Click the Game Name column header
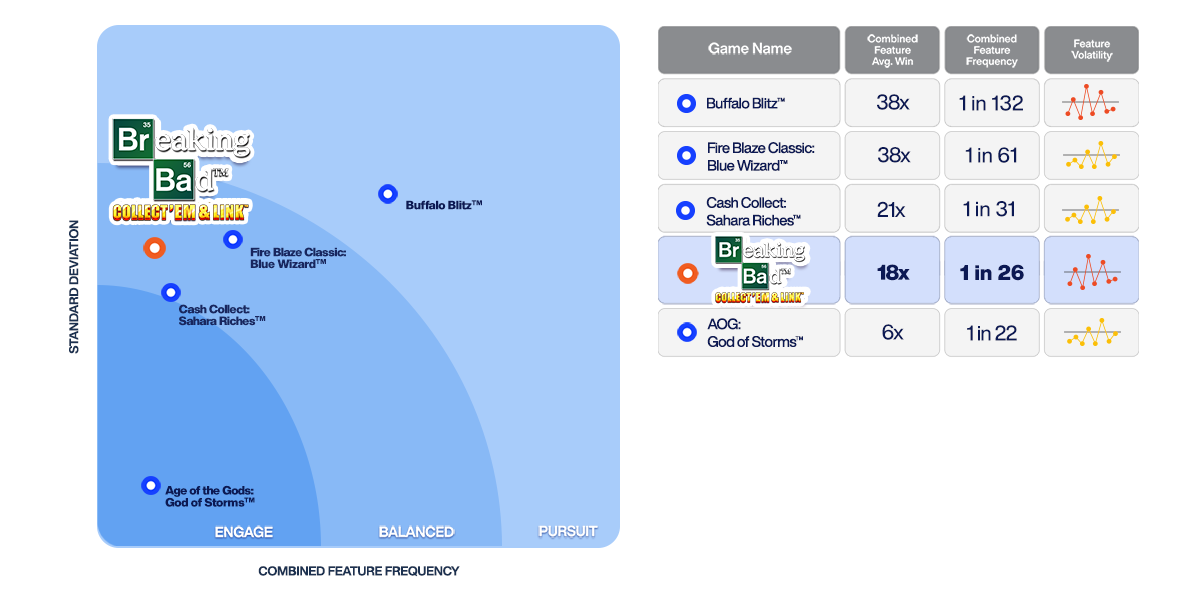 749,49
